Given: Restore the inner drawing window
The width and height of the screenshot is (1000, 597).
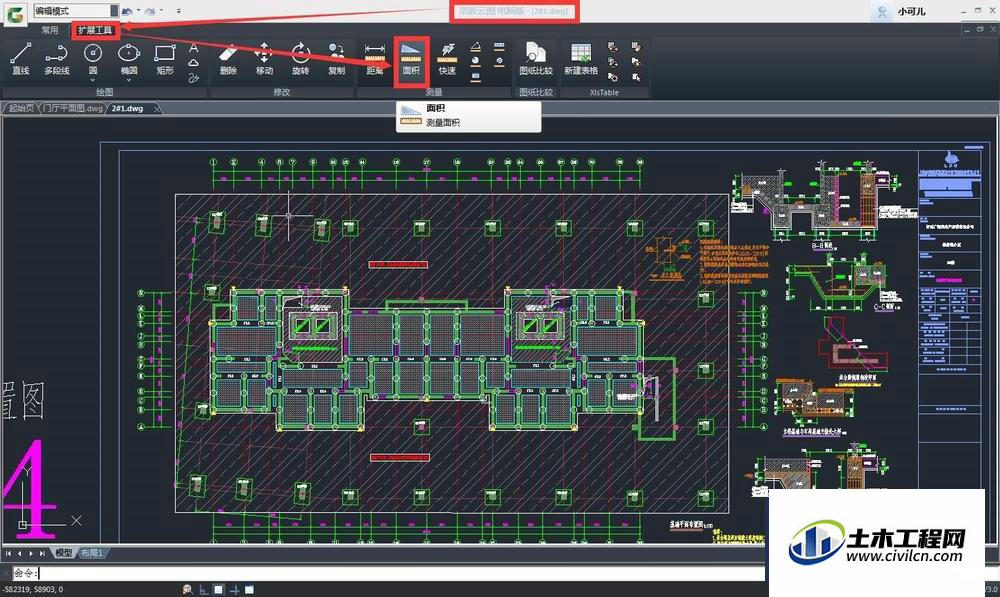Looking at the screenshot, I should [x=980, y=30].
